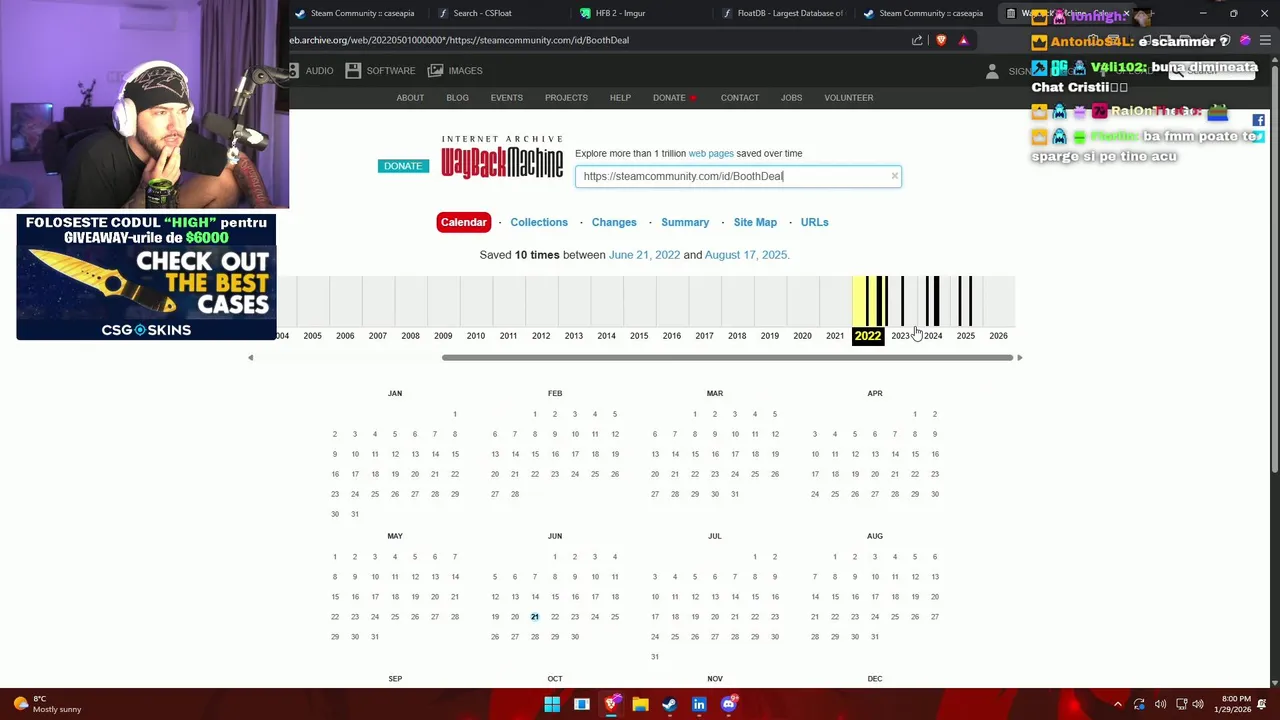
Task: Select year 2024 on the timeline
Action: coord(933,336)
